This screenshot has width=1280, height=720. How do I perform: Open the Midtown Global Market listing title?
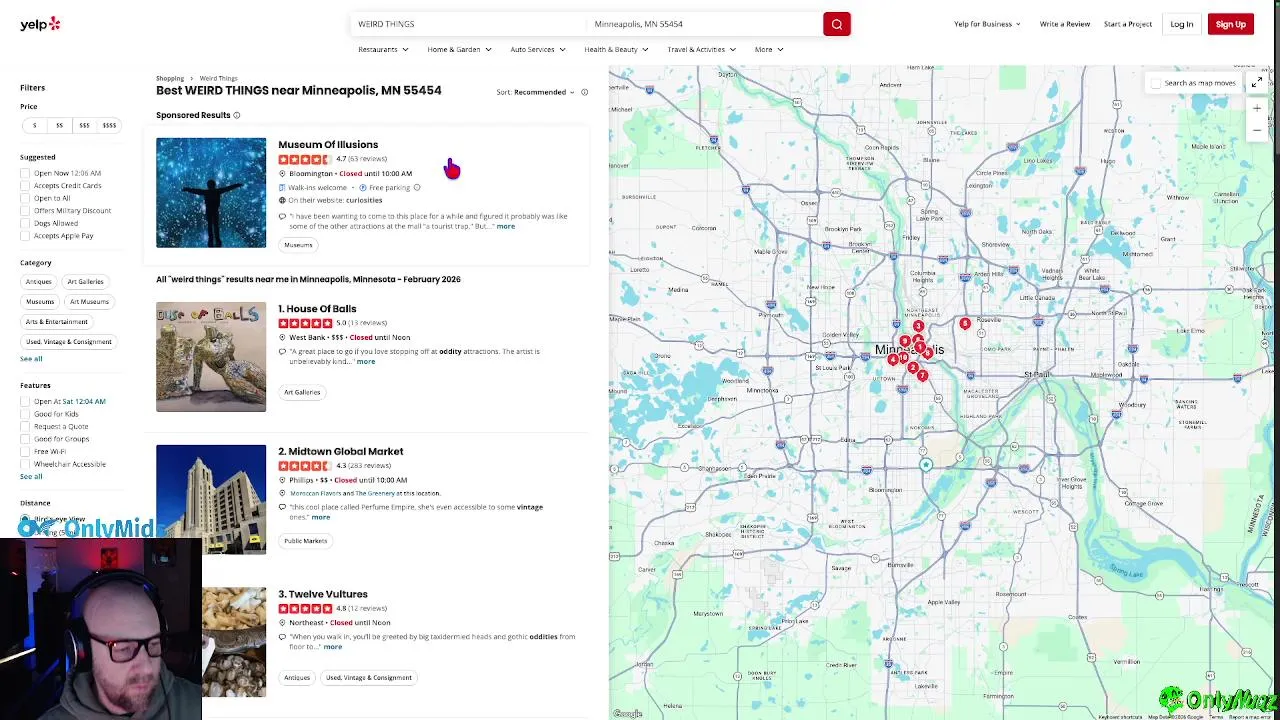pos(341,452)
